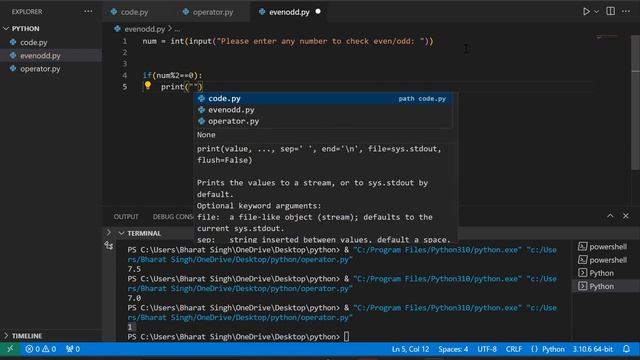Click unsaved dot on evenodd.py tab

pos(318,12)
